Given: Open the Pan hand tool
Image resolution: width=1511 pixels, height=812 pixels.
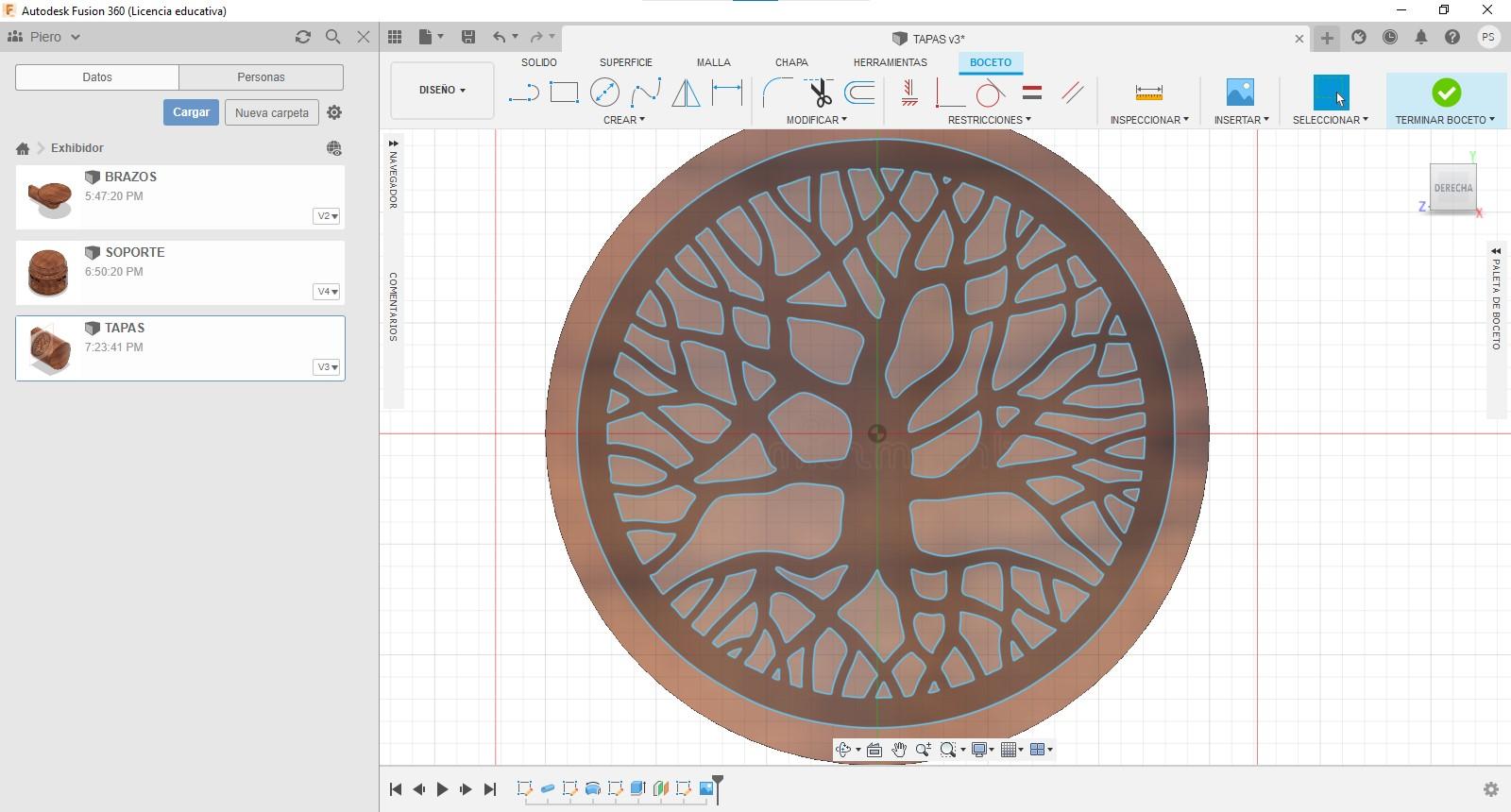Looking at the screenshot, I should [898, 750].
